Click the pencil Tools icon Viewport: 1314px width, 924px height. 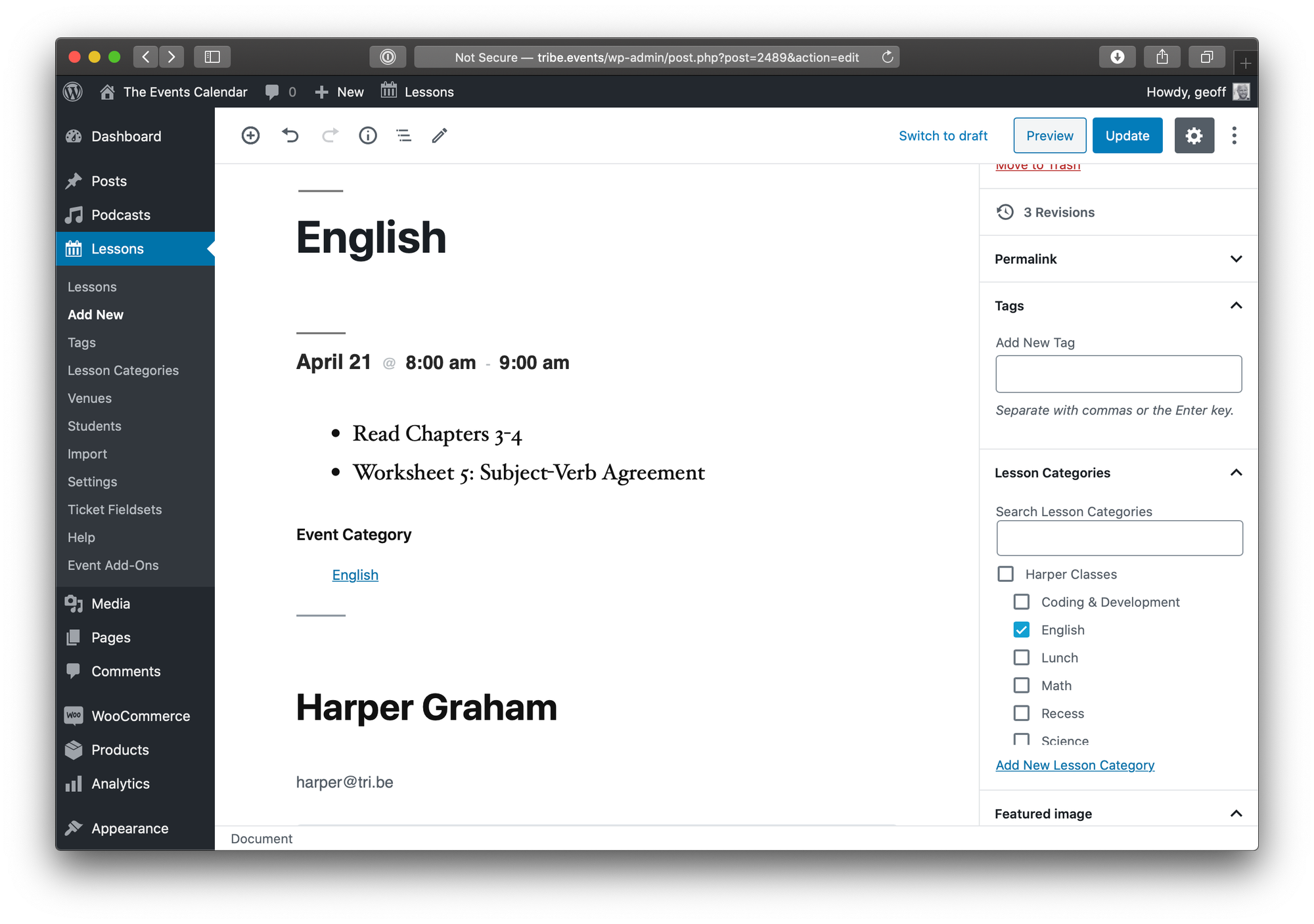pyautogui.click(x=440, y=135)
